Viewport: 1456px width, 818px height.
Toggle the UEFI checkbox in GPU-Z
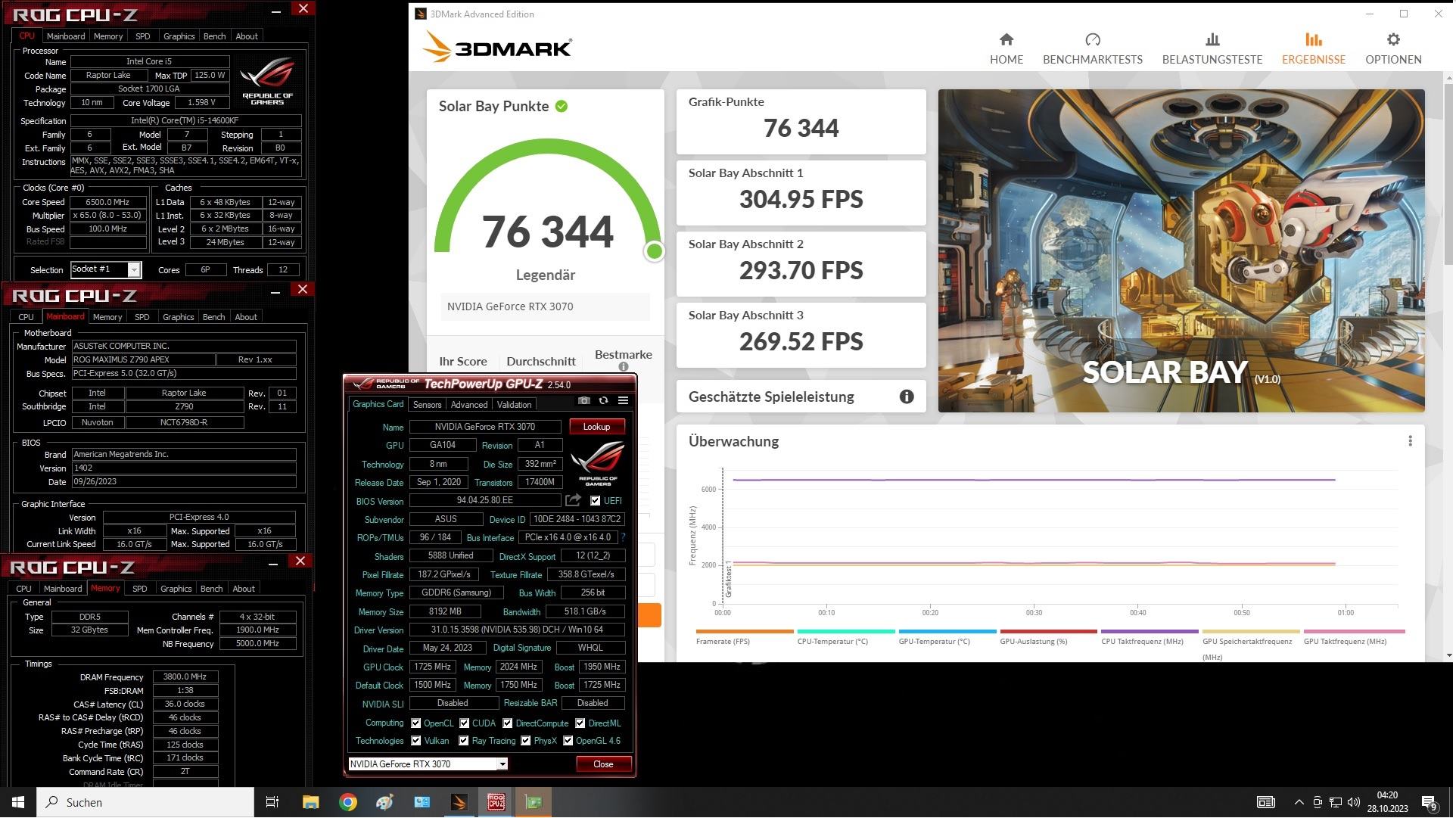[x=596, y=502]
